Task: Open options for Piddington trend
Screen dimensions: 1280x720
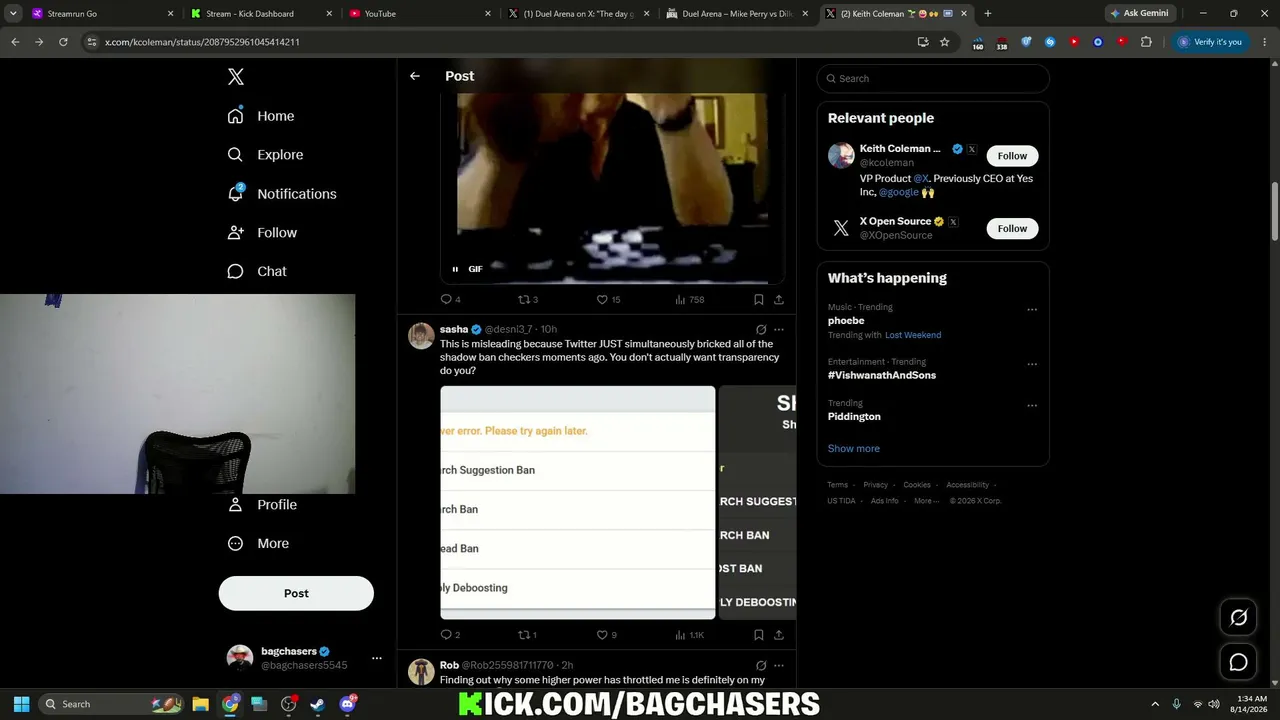Action: [x=1032, y=405]
